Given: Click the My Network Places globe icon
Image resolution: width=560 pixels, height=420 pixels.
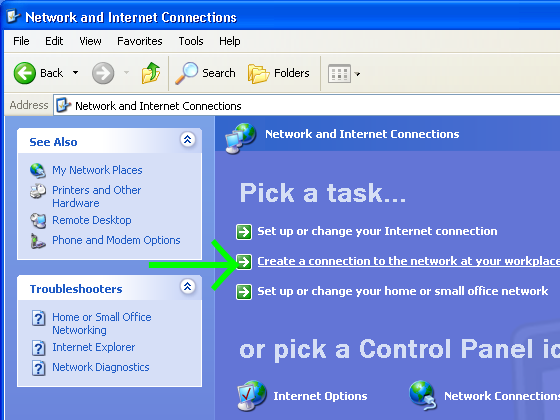Looking at the screenshot, I should click(38, 170).
